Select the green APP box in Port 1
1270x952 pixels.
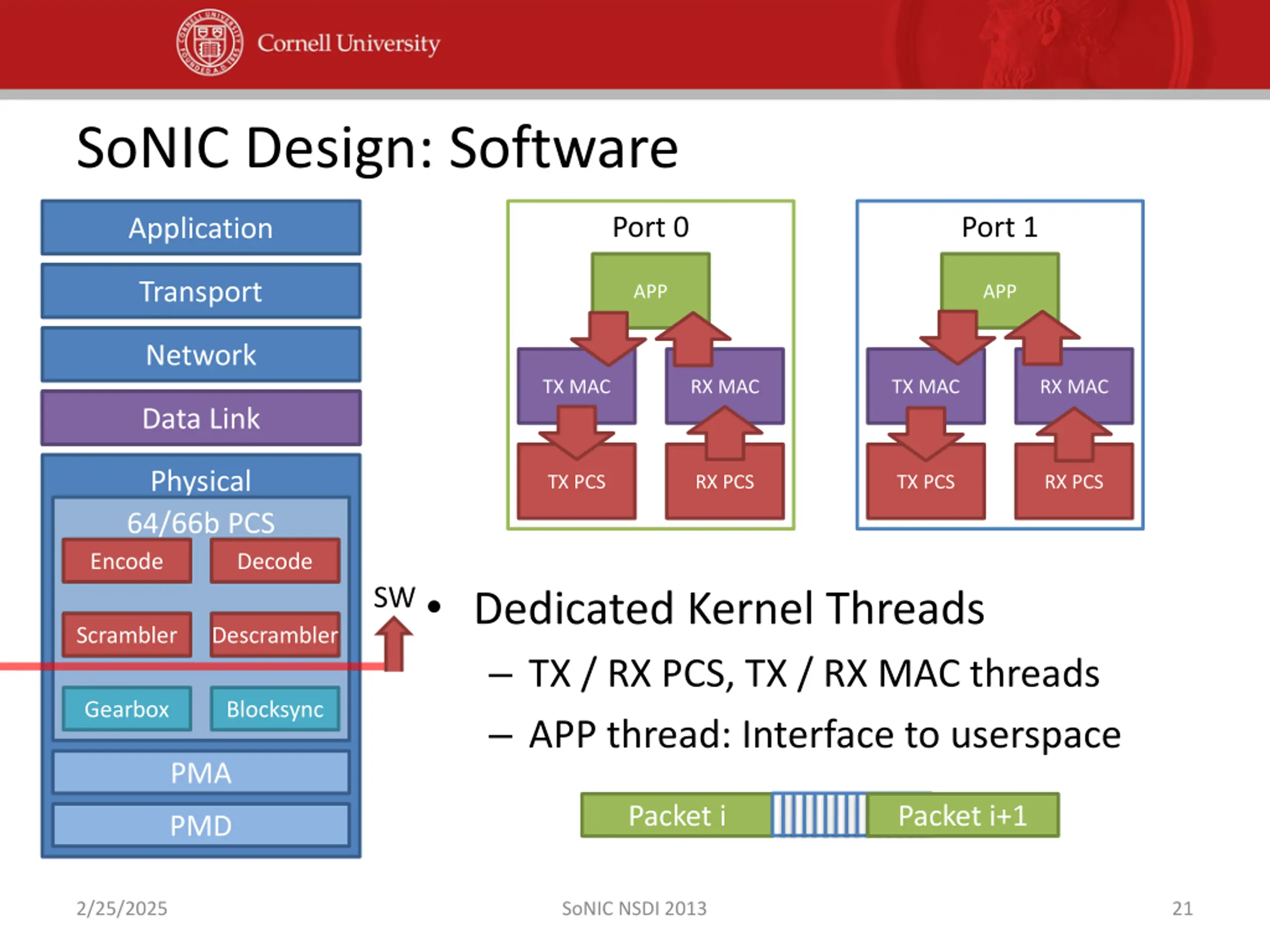point(1000,291)
